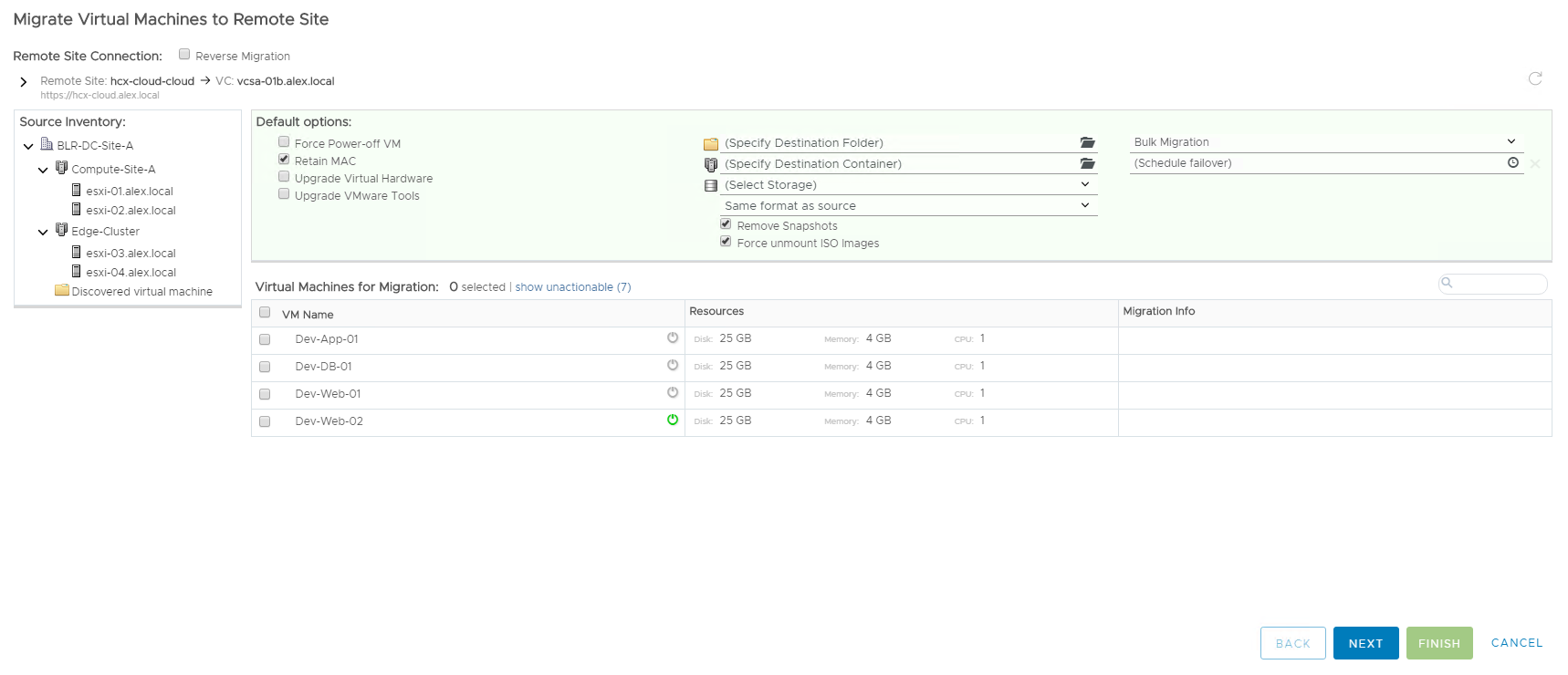Select the esxi-01.alex.local host
Viewport: 1568px width, 675px height.
pos(129,192)
